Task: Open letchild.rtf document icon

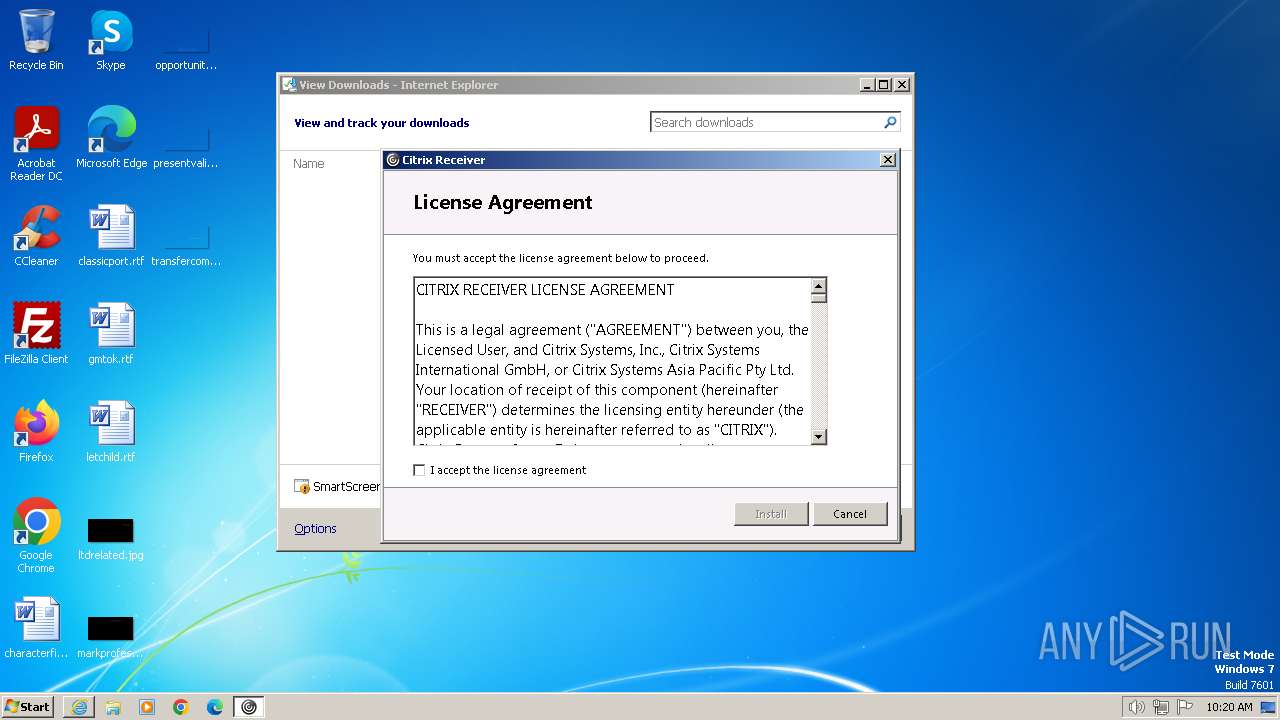Action: (x=111, y=431)
